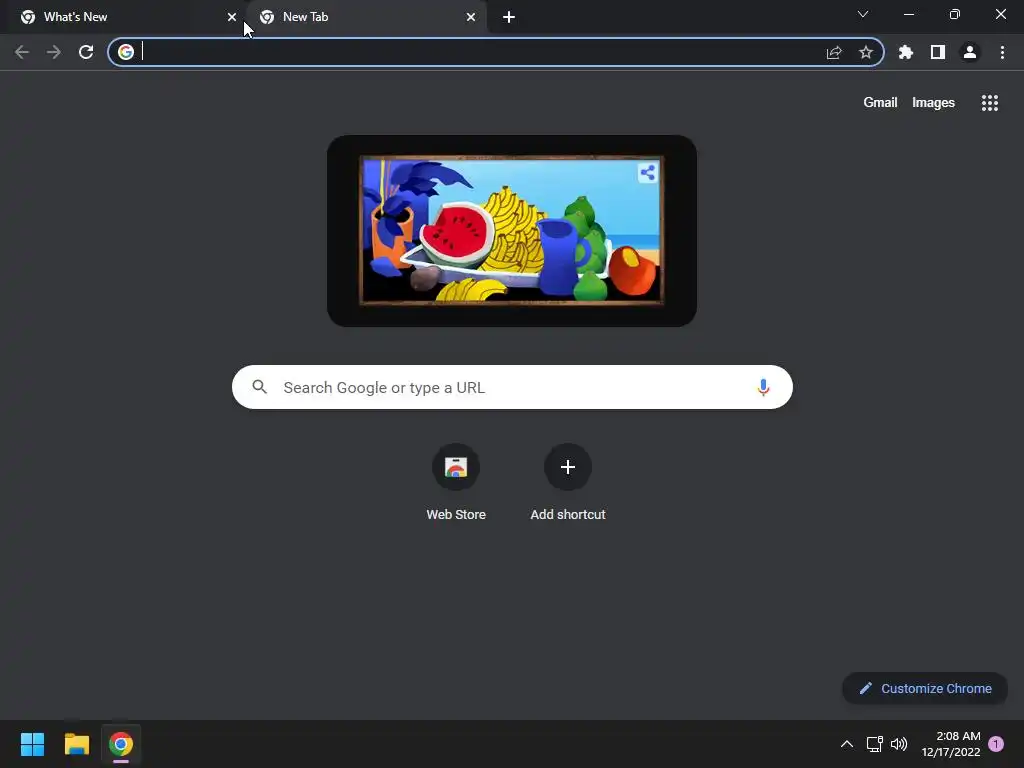Expand the tab search chevron
Image resolution: width=1024 pixels, height=768 pixels.
[863, 14]
